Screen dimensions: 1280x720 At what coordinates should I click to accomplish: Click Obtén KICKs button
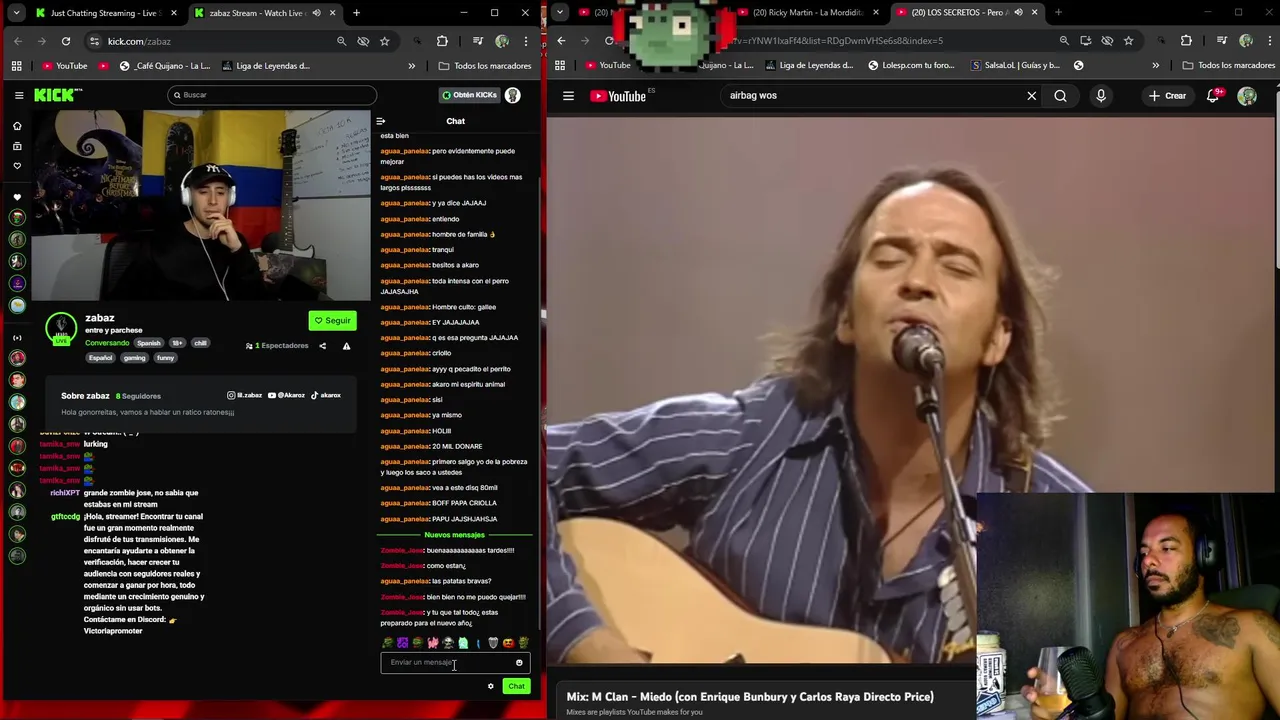point(469,95)
